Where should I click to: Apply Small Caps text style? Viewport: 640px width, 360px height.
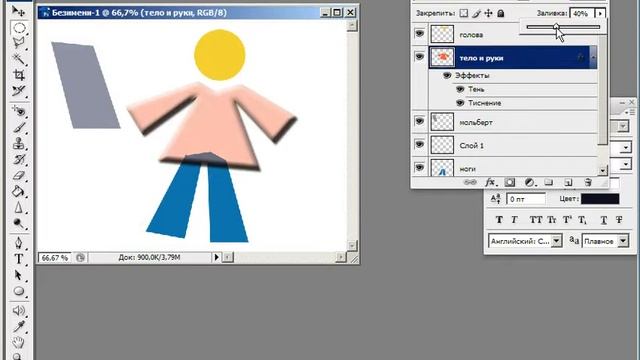pyautogui.click(x=551, y=220)
